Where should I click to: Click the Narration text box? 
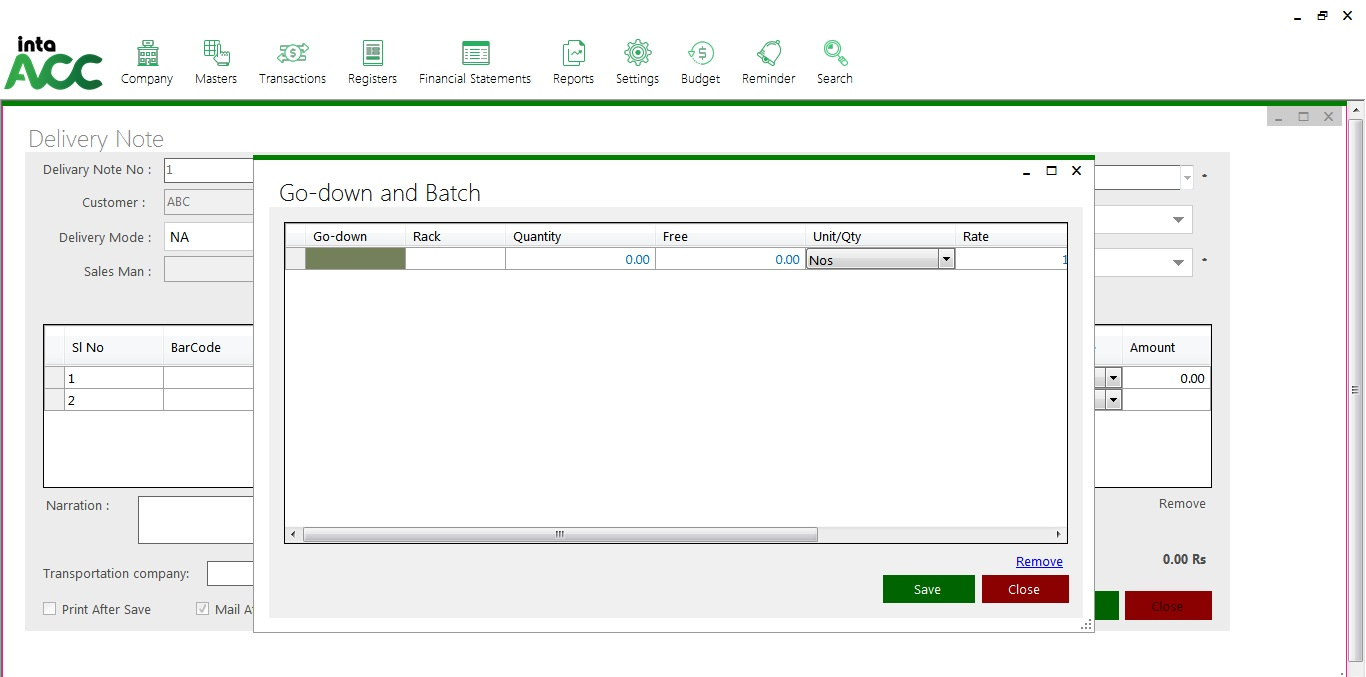click(196, 519)
